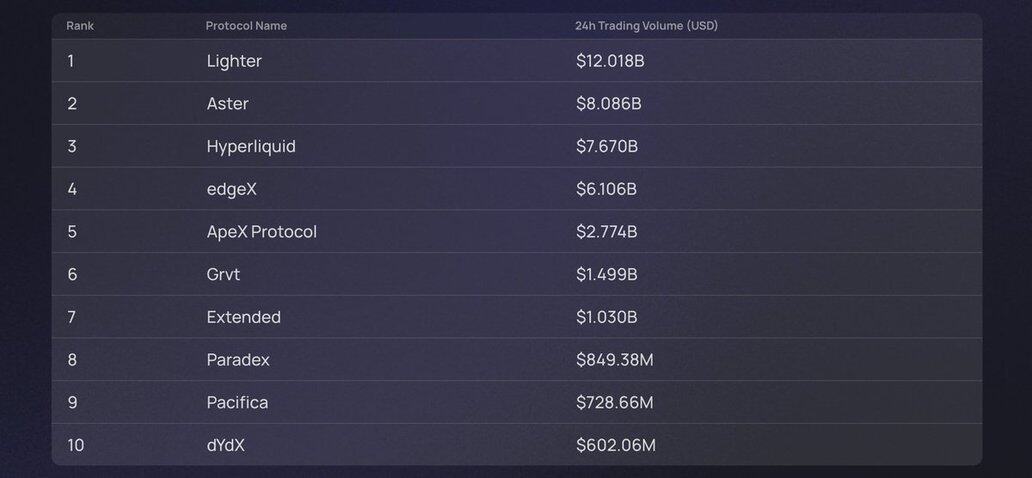The image size is (1032, 478).
Task: Click the Protocol Name column header
Action: click(246, 26)
